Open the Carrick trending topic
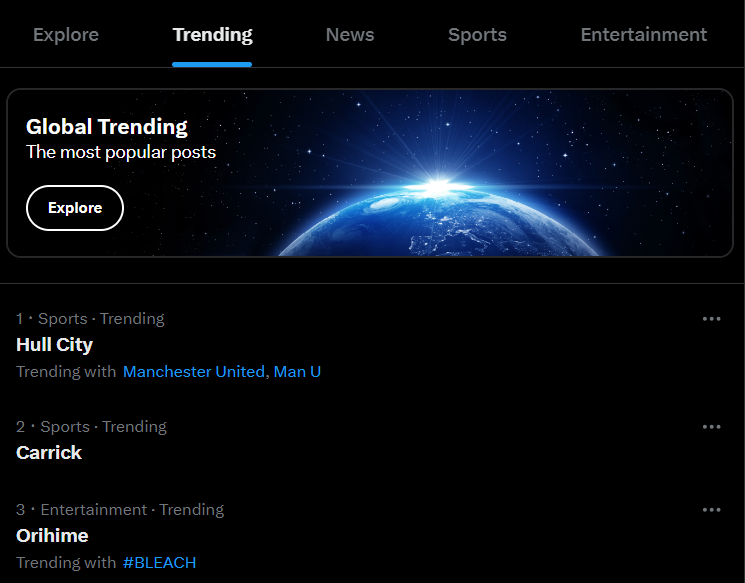 point(49,452)
